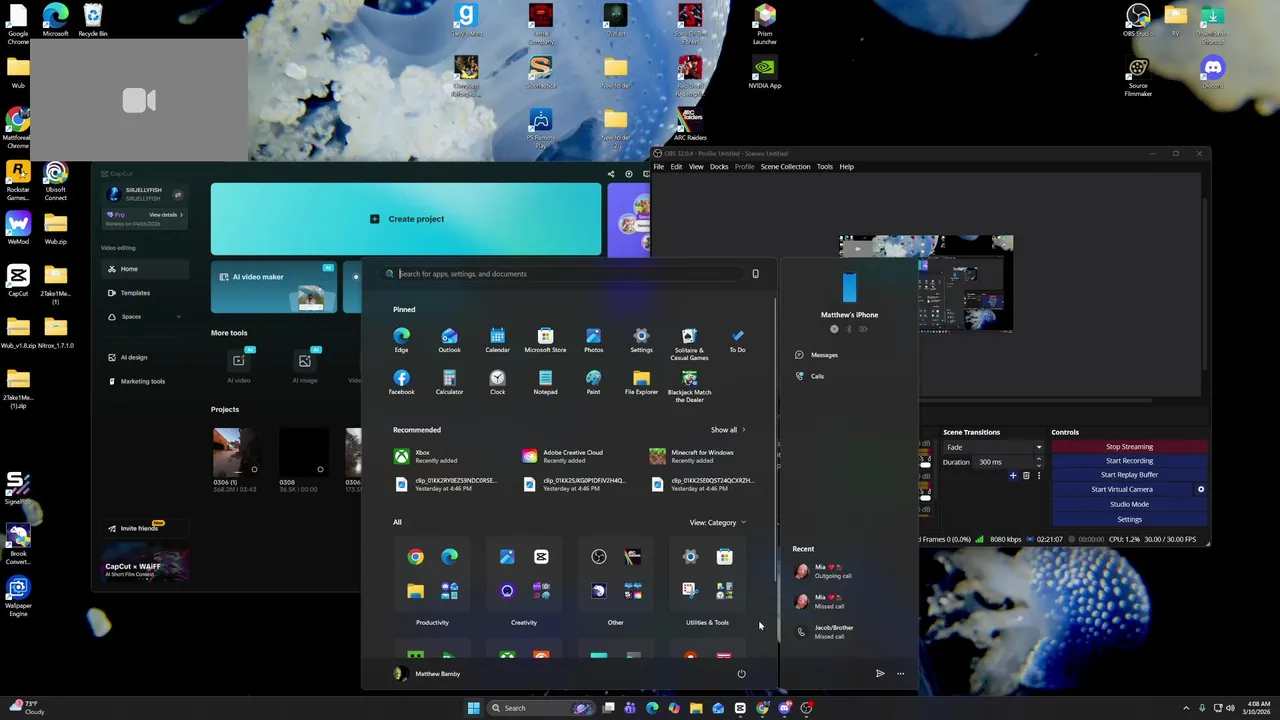
Task: Open OBS Docks menu
Action: tap(719, 167)
